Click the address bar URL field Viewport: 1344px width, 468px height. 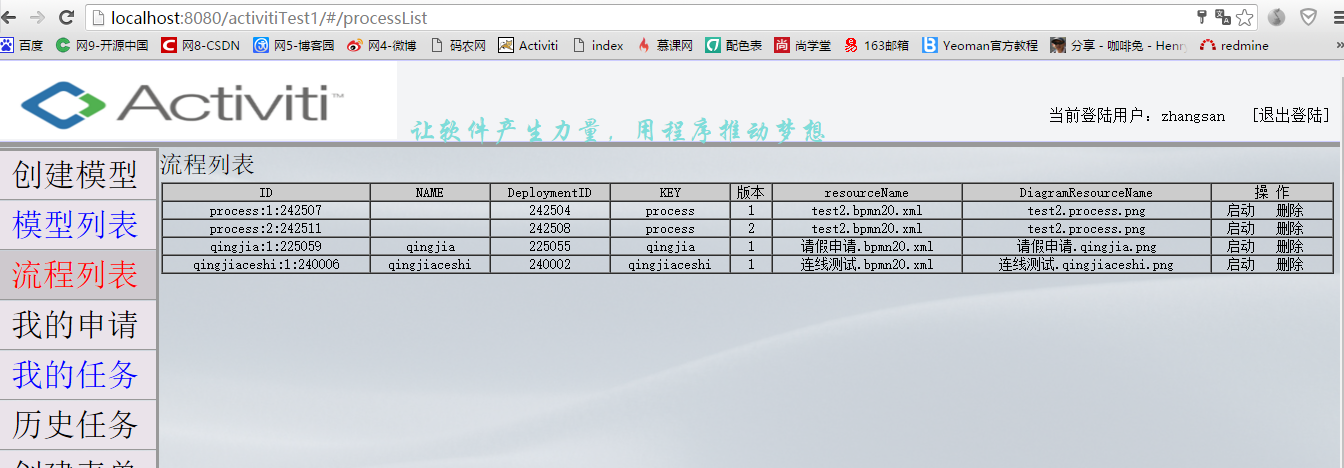640,17
